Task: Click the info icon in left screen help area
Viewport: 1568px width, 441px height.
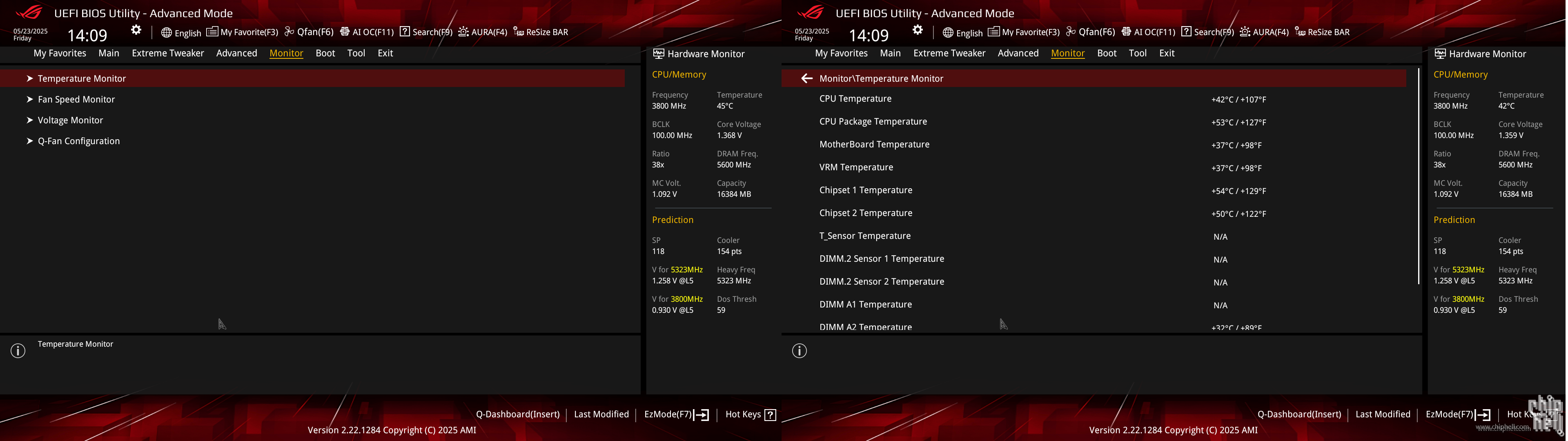Action: coord(18,351)
